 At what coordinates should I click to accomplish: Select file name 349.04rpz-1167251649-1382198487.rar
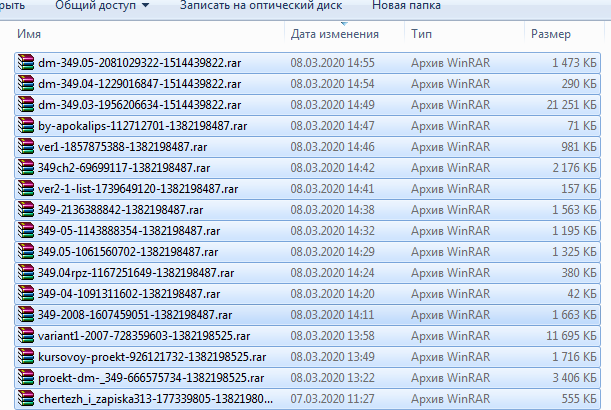(136, 274)
